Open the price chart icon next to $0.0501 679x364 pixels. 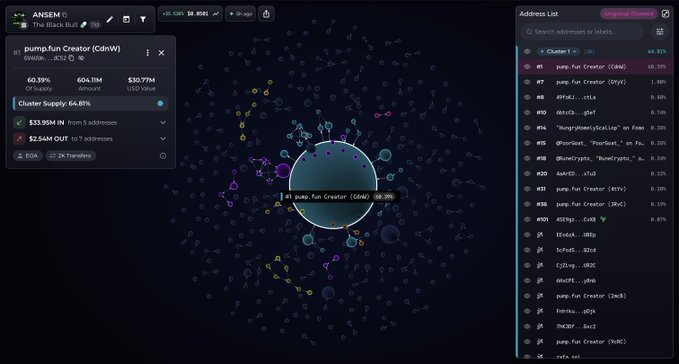[216, 14]
